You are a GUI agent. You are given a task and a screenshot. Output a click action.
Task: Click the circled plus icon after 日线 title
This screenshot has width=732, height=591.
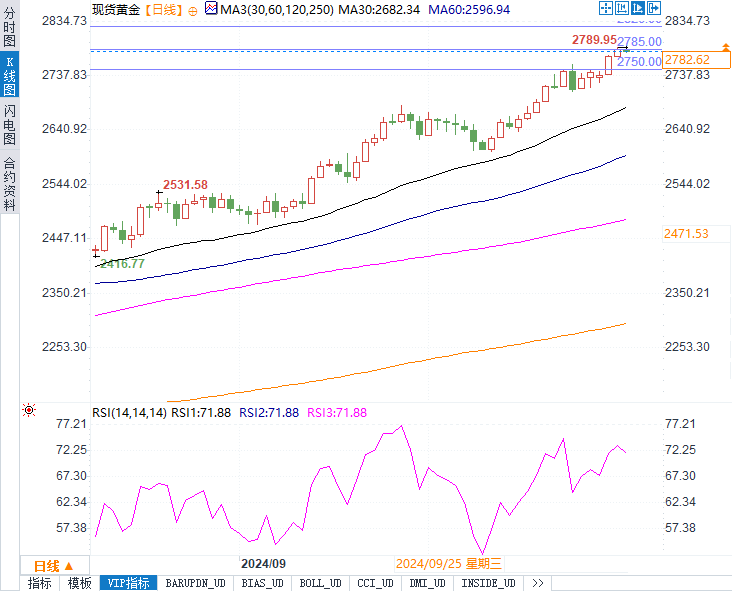tap(192, 9)
